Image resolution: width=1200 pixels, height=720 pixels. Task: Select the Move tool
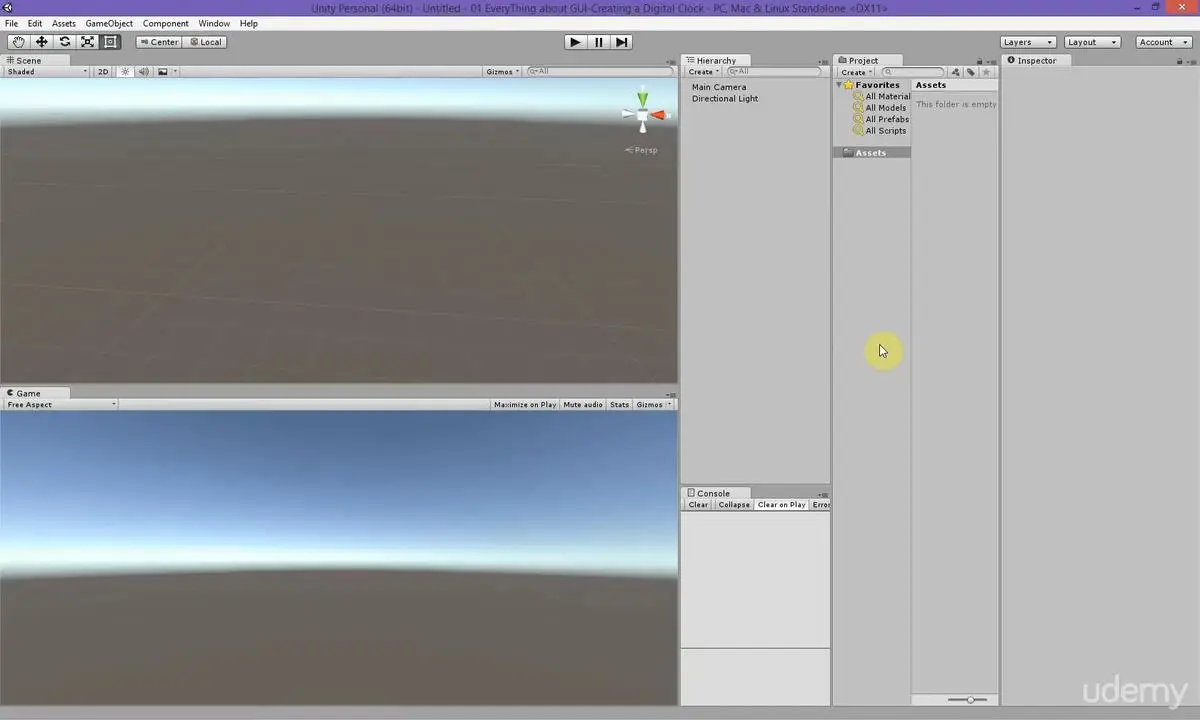(x=41, y=42)
